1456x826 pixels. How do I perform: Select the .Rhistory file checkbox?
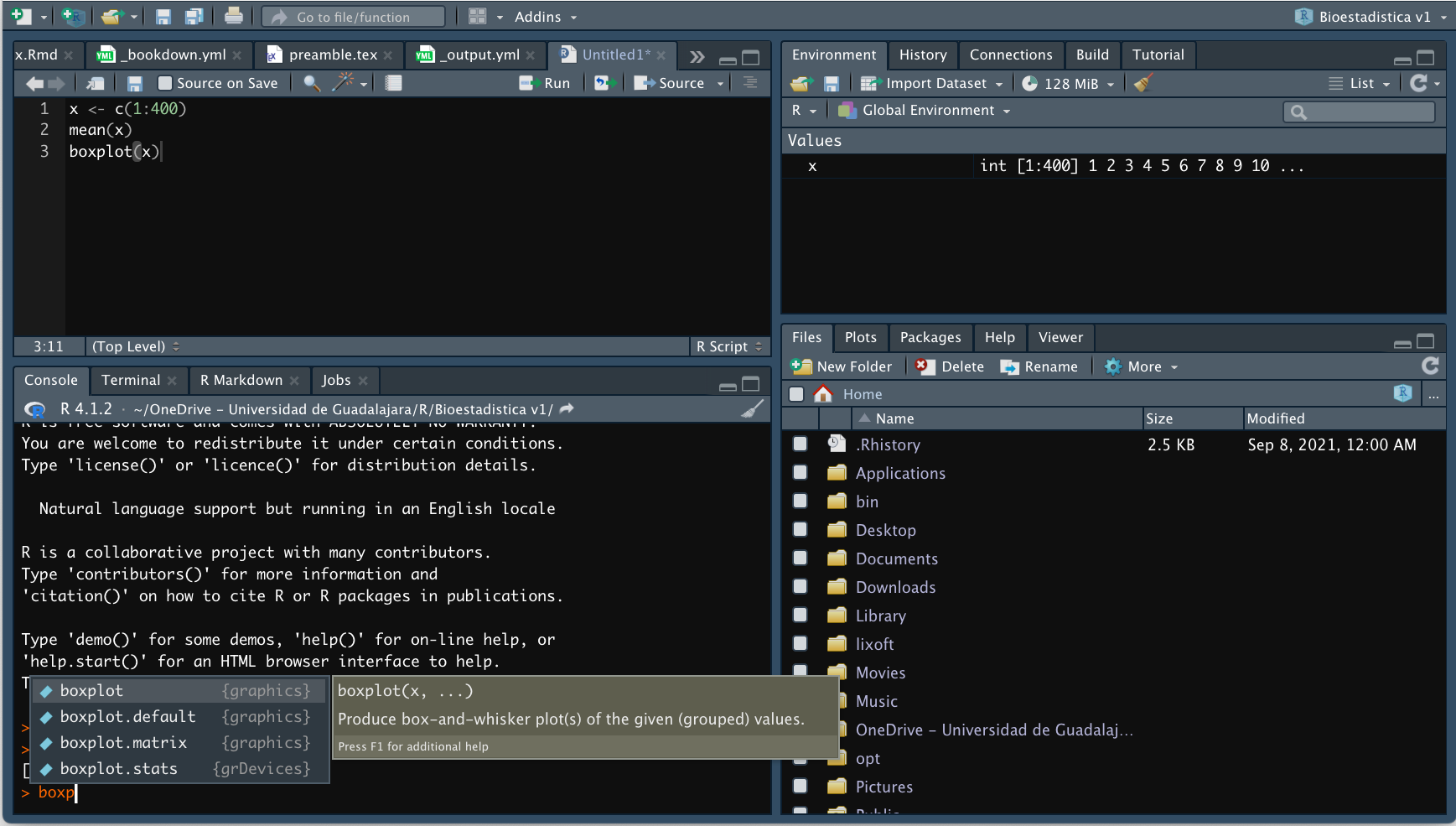coord(800,444)
